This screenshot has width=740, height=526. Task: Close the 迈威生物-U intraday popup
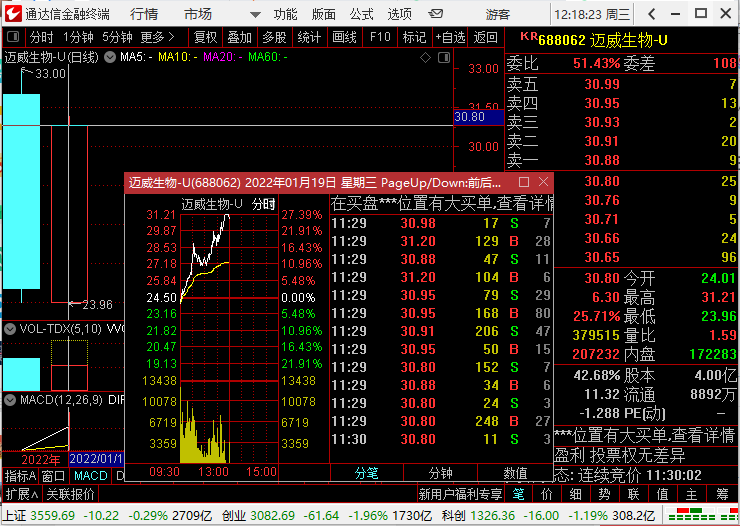pyautogui.click(x=544, y=182)
